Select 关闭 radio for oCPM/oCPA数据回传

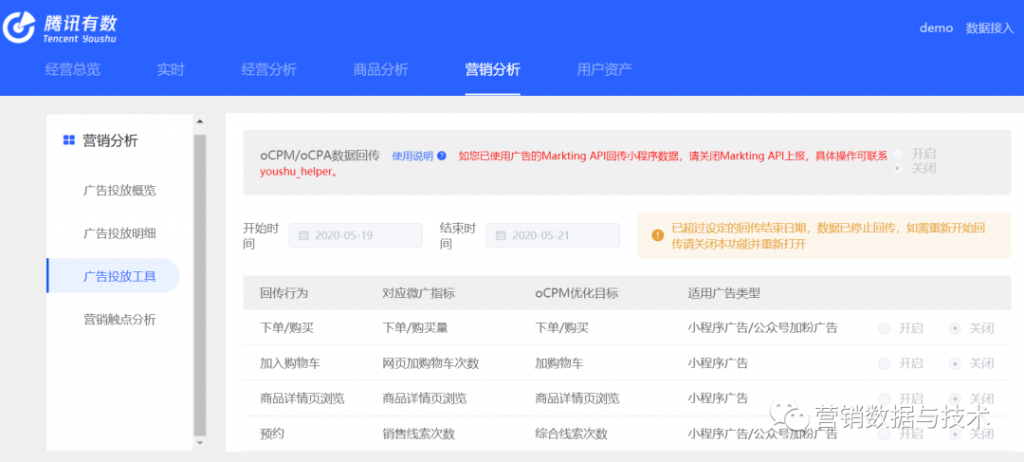pos(898,168)
